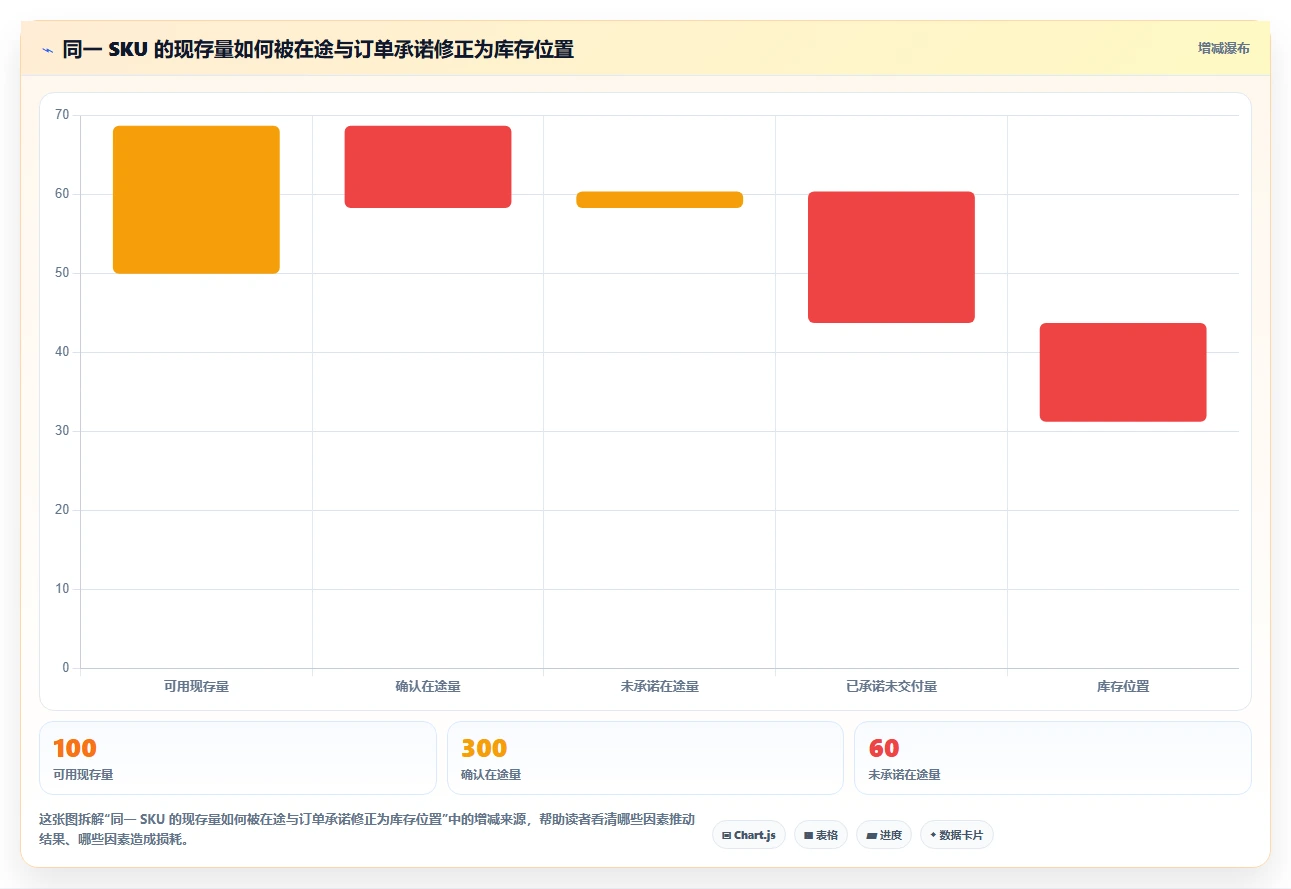Select the red 已承诺未交付量 waterfall bar
Screen dimensions: 1291x889
click(x=891, y=257)
